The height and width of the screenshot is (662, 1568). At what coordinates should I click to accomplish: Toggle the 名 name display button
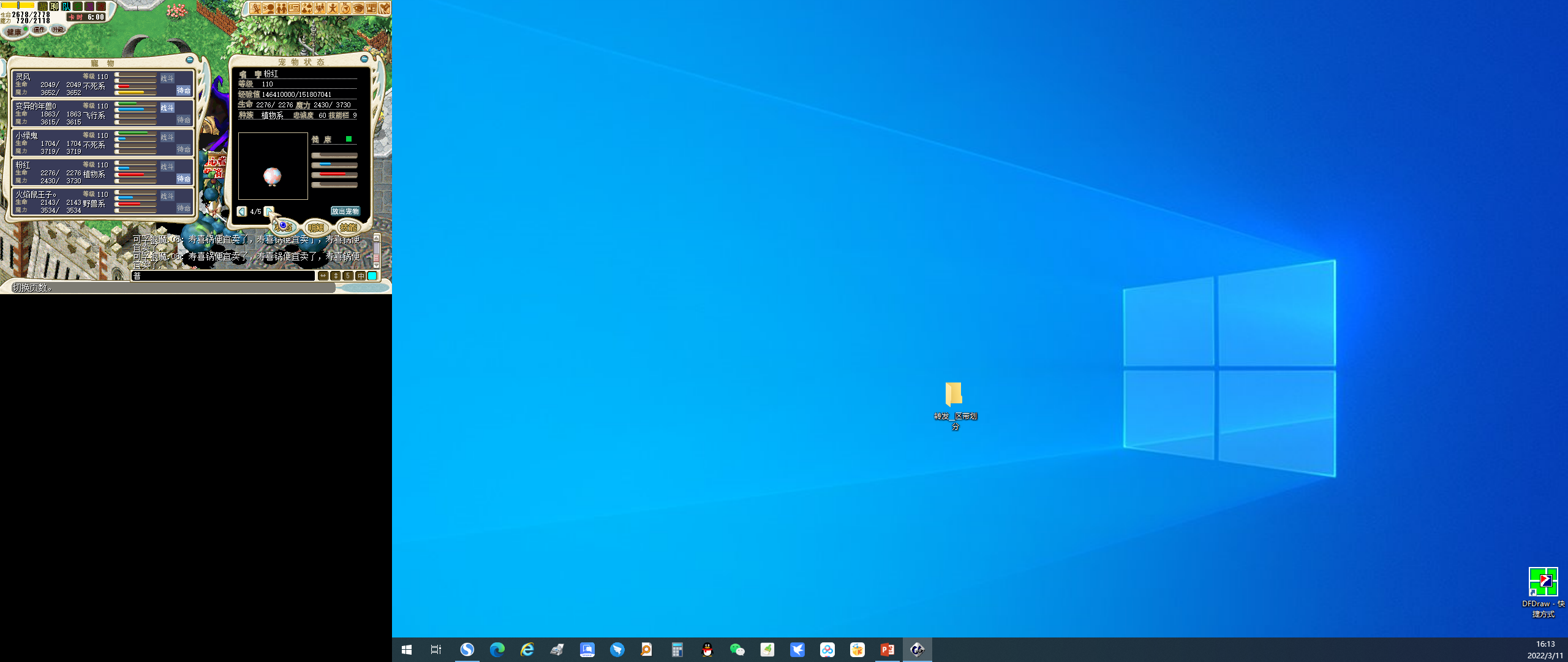pos(78,6)
